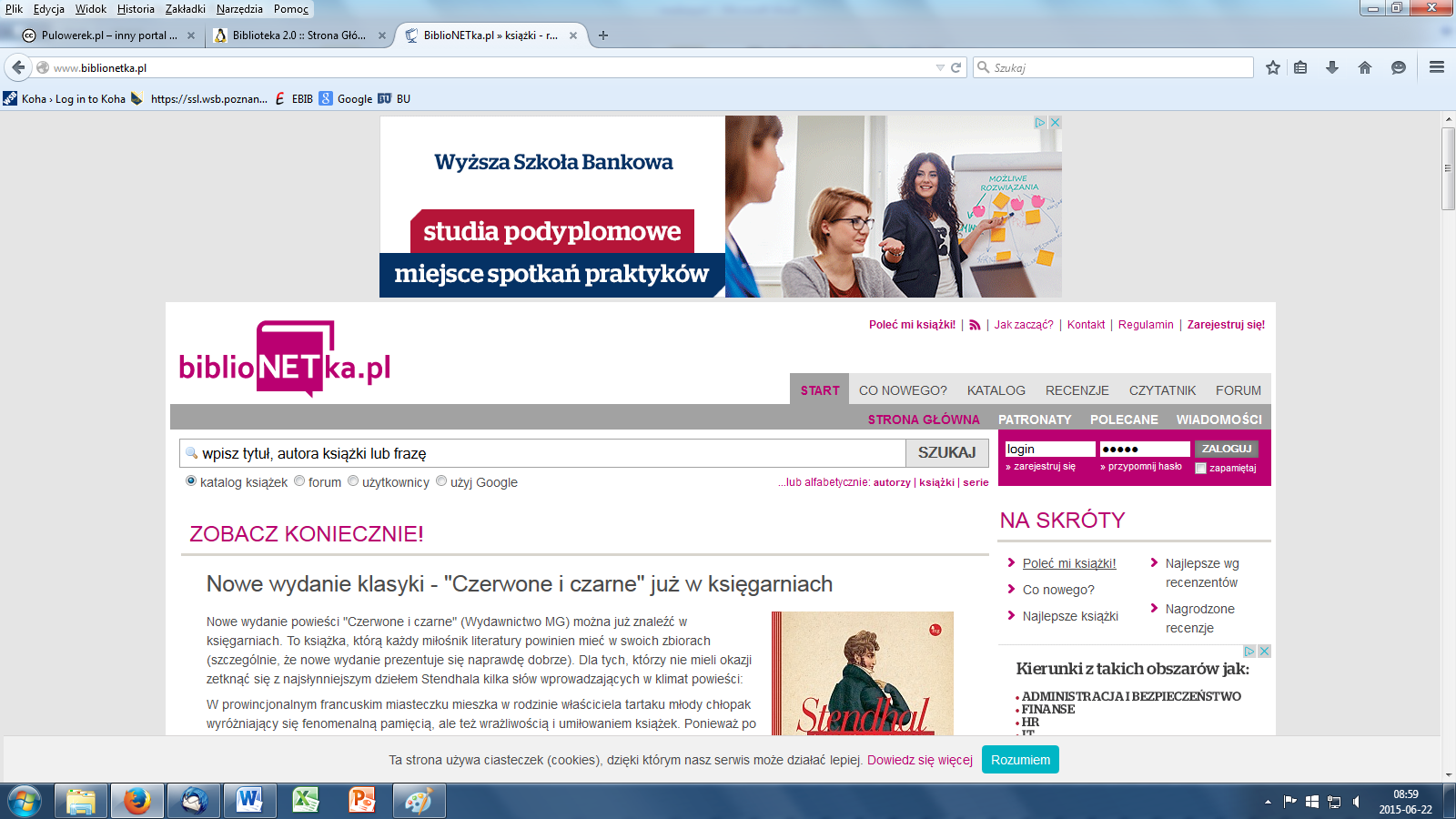Open Excel from the taskbar

[306, 801]
